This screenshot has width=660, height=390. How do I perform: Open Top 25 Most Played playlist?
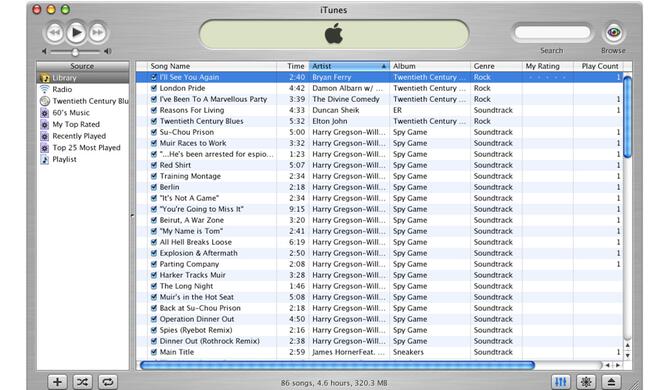82,148
